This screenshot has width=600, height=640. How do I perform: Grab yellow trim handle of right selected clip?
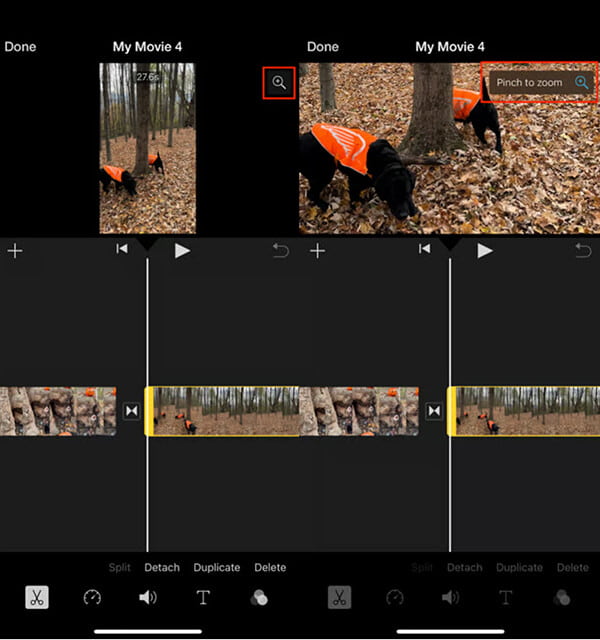click(451, 411)
